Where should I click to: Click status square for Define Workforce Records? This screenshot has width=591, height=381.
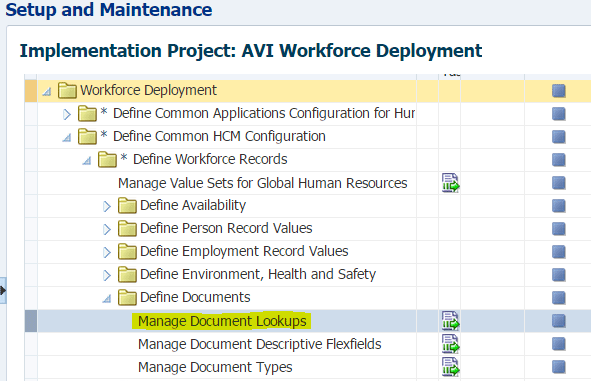[x=559, y=160]
